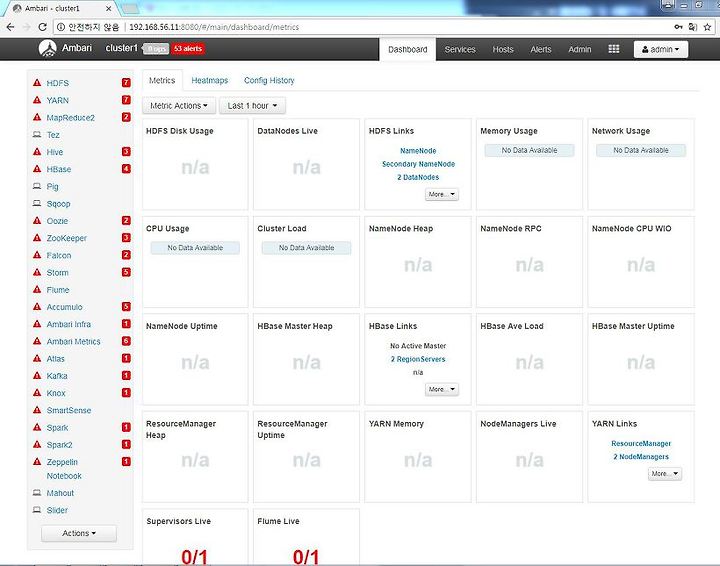Viewport: 720px width, 566px height.
Task: Open Spark2 service page
Action: pos(59,444)
